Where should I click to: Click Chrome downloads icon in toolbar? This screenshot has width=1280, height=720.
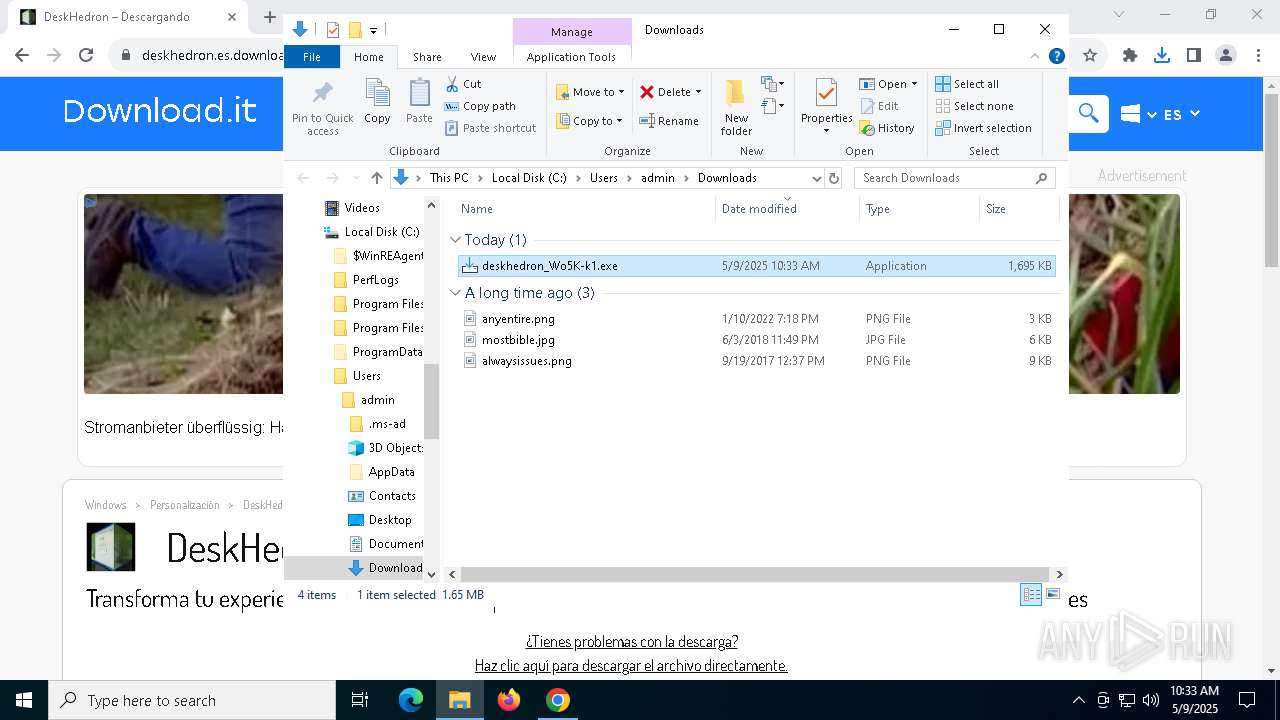(x=1161, y=55)
